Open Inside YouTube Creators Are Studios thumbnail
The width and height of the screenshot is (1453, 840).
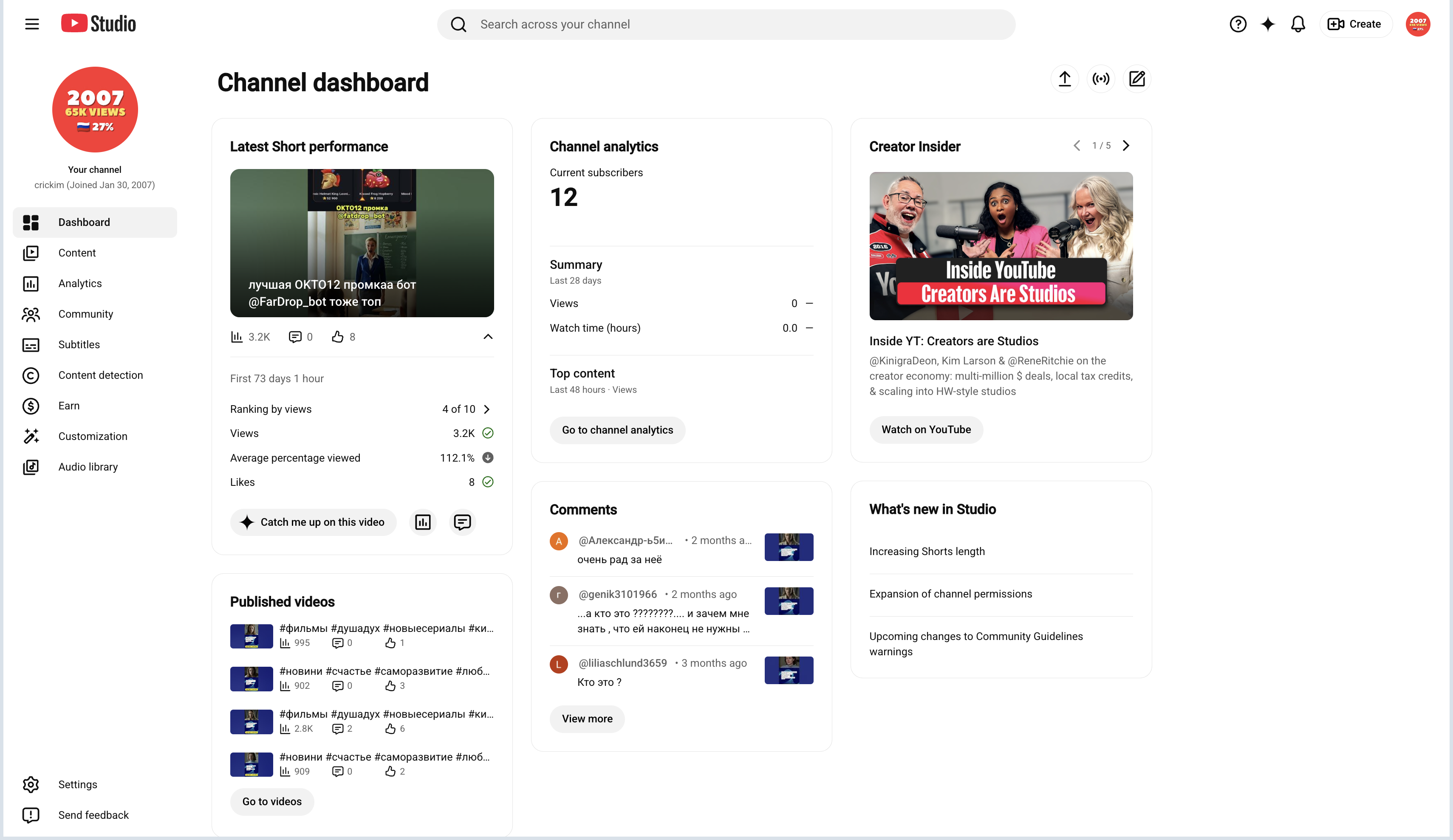pos(1001,246)
